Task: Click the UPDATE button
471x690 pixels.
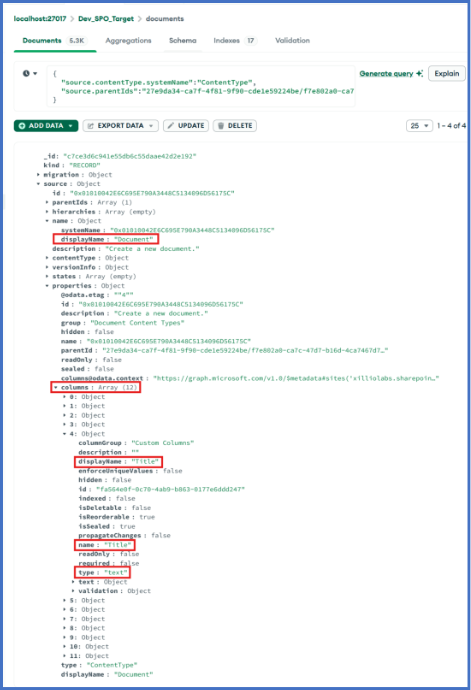Action: point(186,126)
